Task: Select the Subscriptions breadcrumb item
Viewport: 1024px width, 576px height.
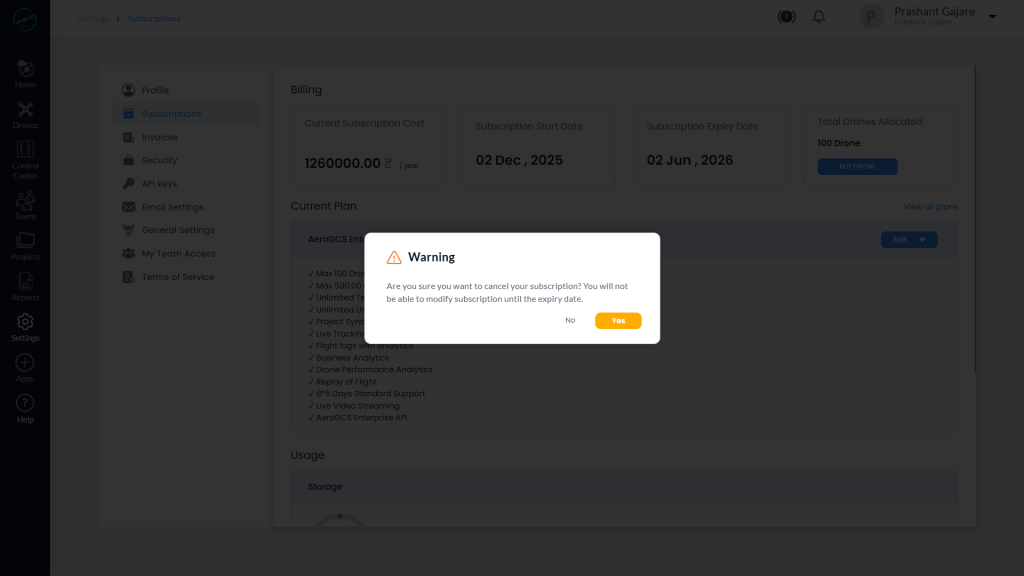Action: point(153,18)
